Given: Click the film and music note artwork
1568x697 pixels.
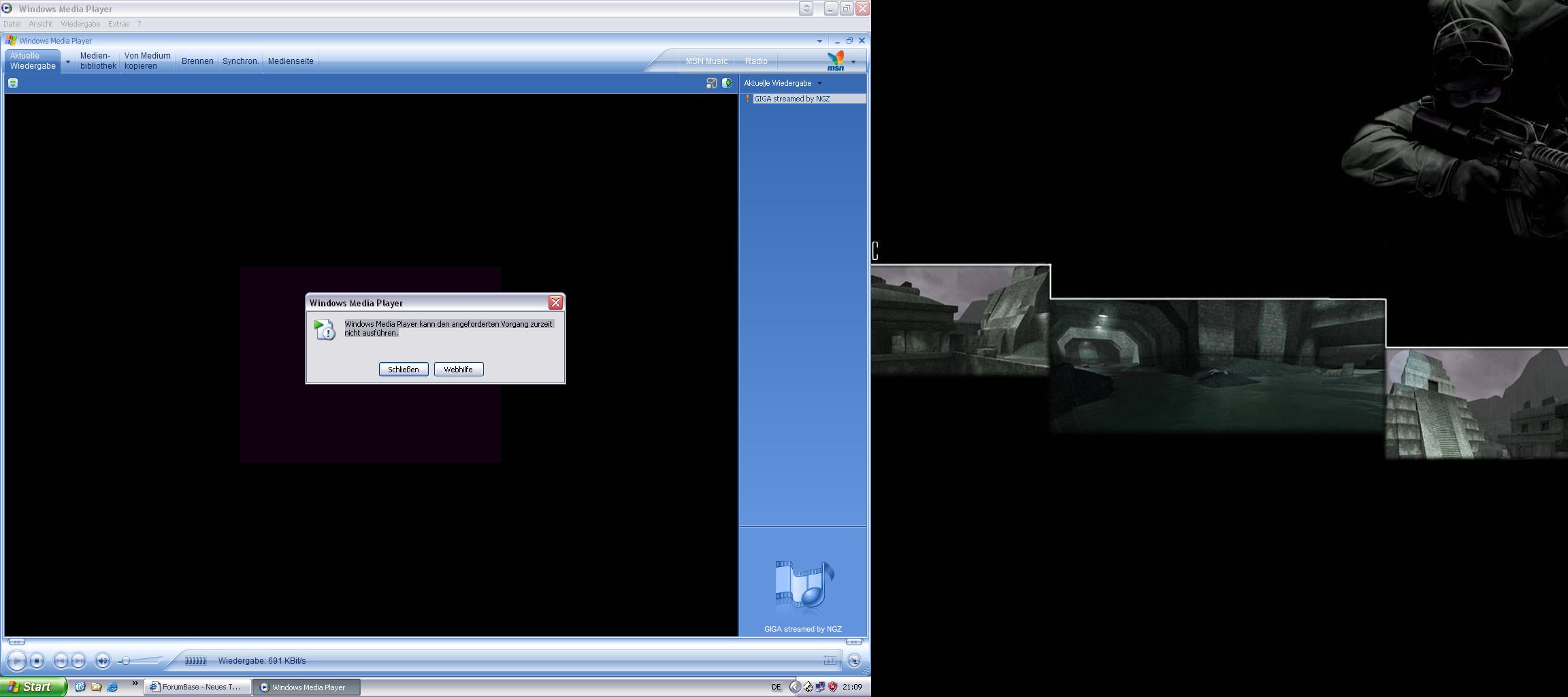Looking at the screenshot, I should [804, 587].
